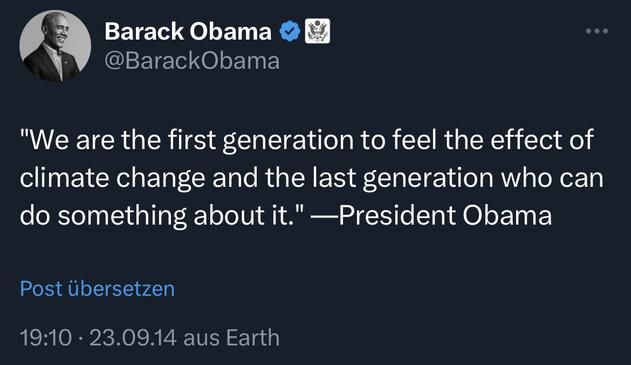Click the 19:10 timestamp
Screen dimensions: 631x365
tap(46, 337)
